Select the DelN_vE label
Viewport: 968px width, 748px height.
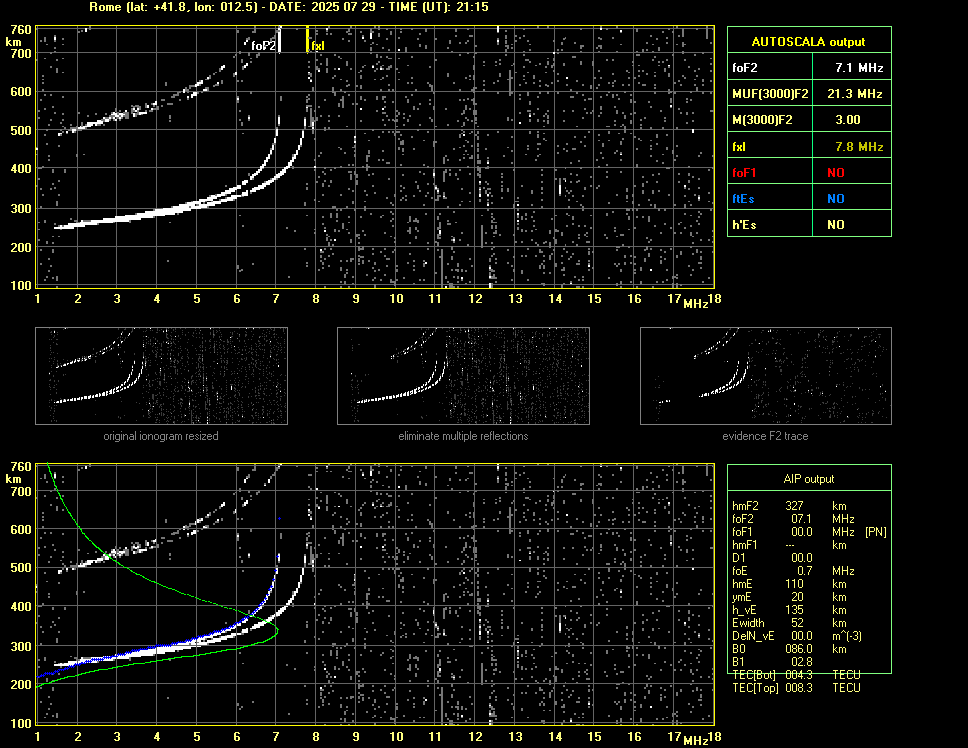coord(753,636)
